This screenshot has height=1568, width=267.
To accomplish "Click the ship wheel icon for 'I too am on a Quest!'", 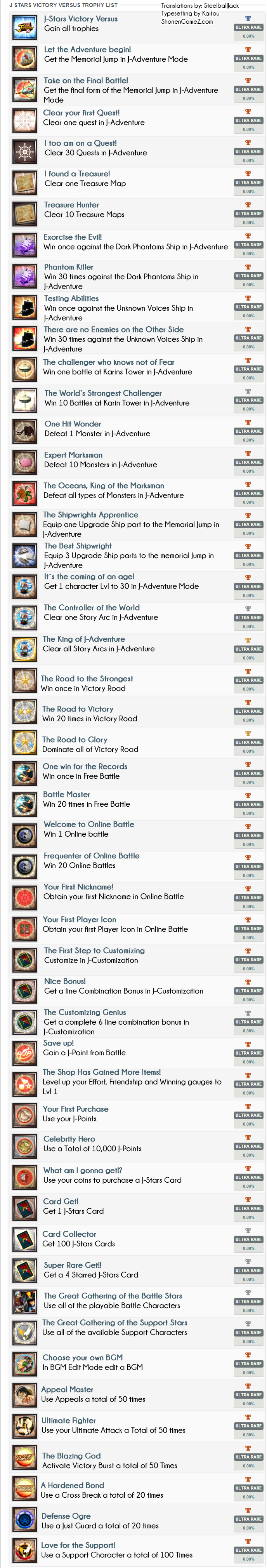I will (x=25, y=151).
